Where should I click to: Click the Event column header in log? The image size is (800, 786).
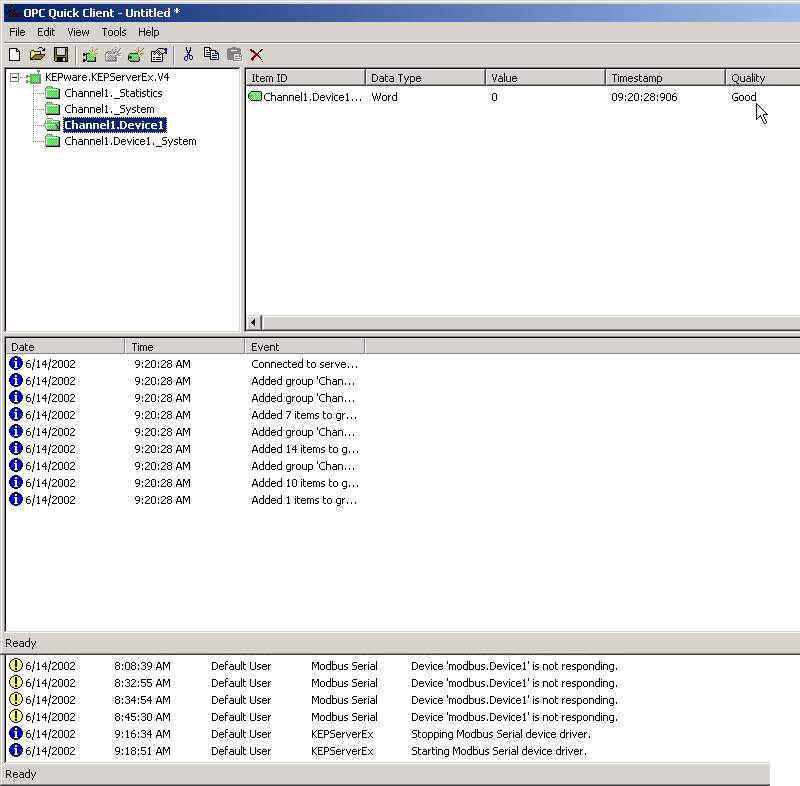pyautogui.click(x=304, y=347)
